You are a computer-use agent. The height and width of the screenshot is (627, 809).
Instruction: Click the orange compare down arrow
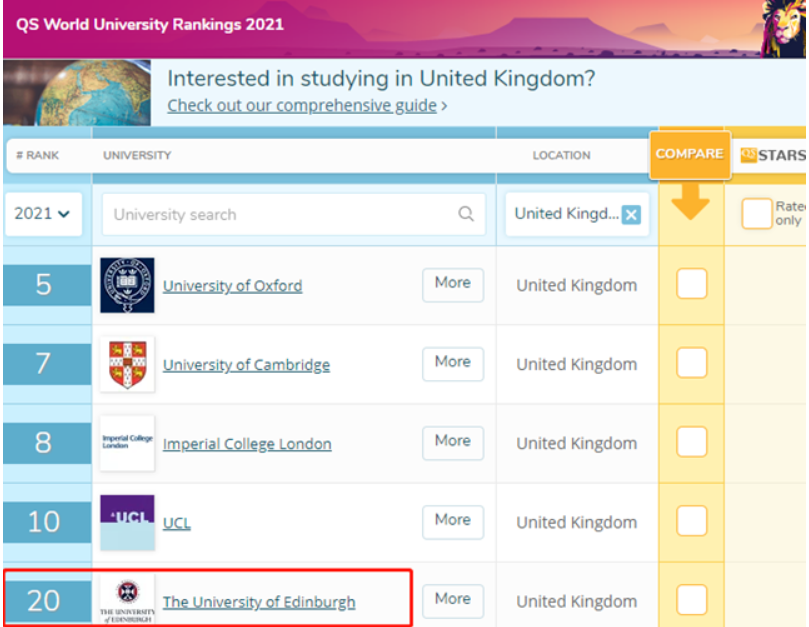(690, 203)
